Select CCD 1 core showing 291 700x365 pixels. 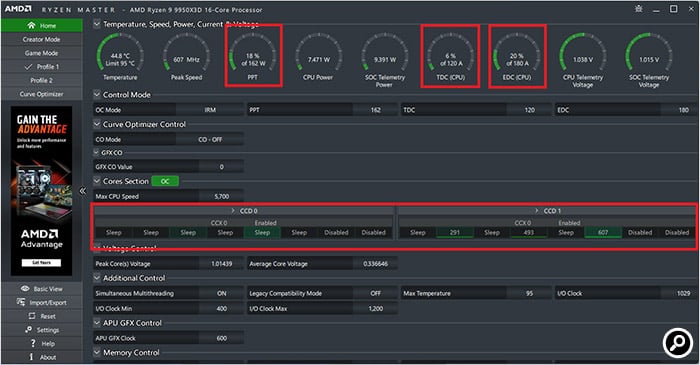(454, 232)
